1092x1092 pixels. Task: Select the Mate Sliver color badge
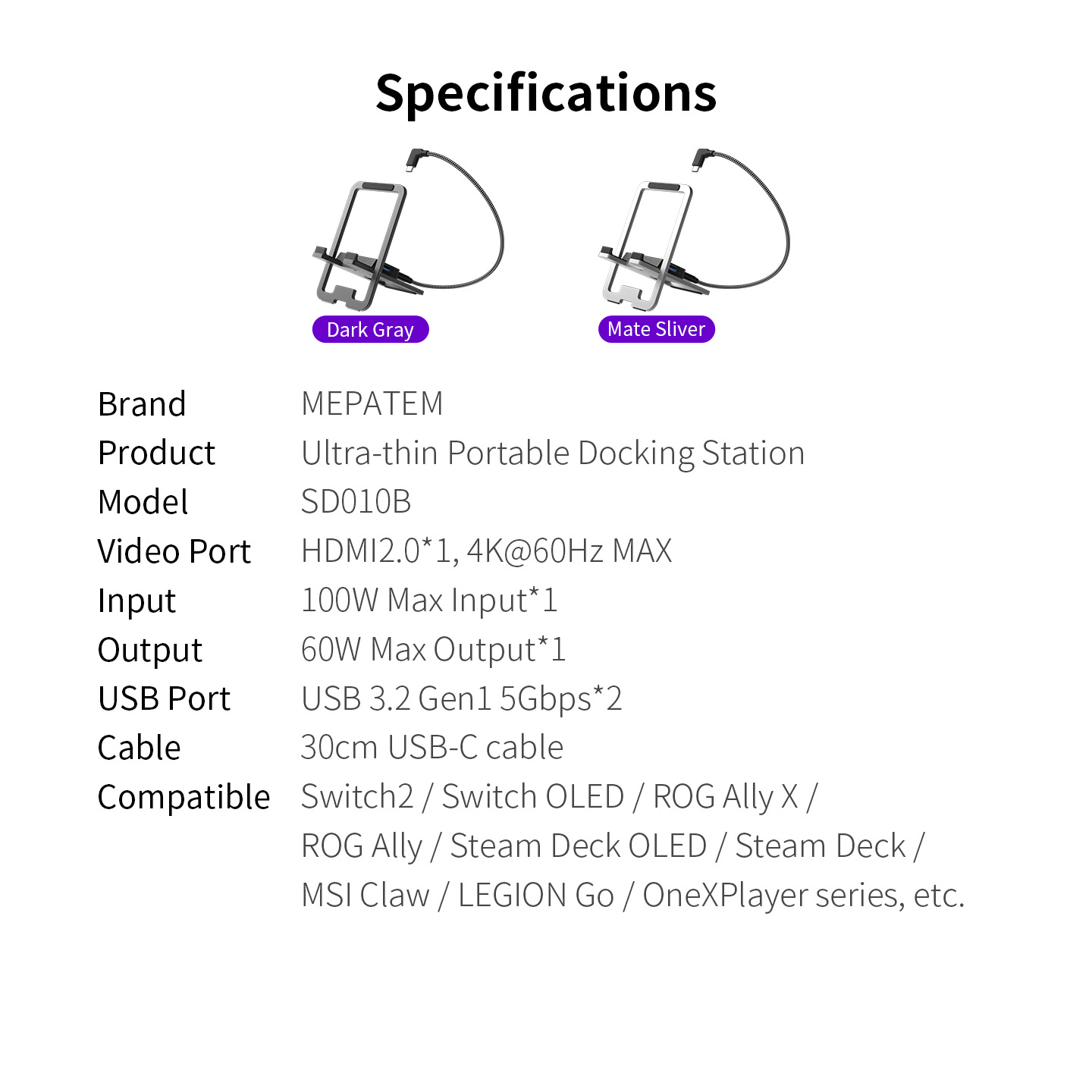tap(656, 329)
